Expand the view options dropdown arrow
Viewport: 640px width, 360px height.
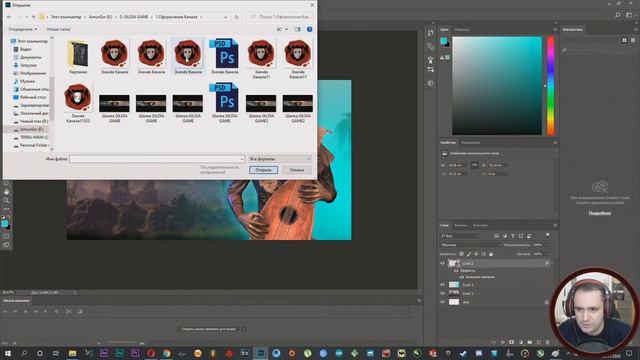(286, 29)
